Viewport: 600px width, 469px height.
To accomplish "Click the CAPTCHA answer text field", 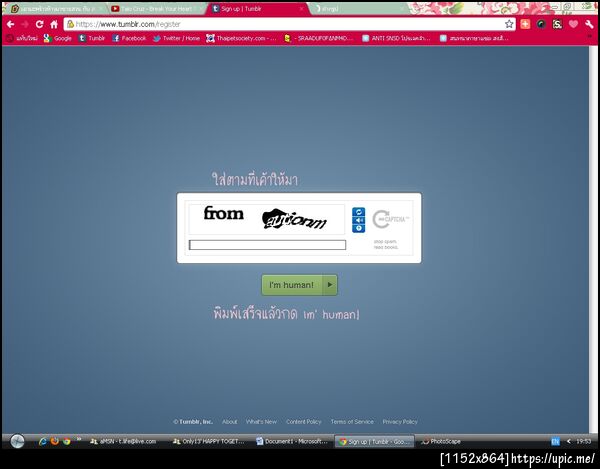I will [267, 245].
